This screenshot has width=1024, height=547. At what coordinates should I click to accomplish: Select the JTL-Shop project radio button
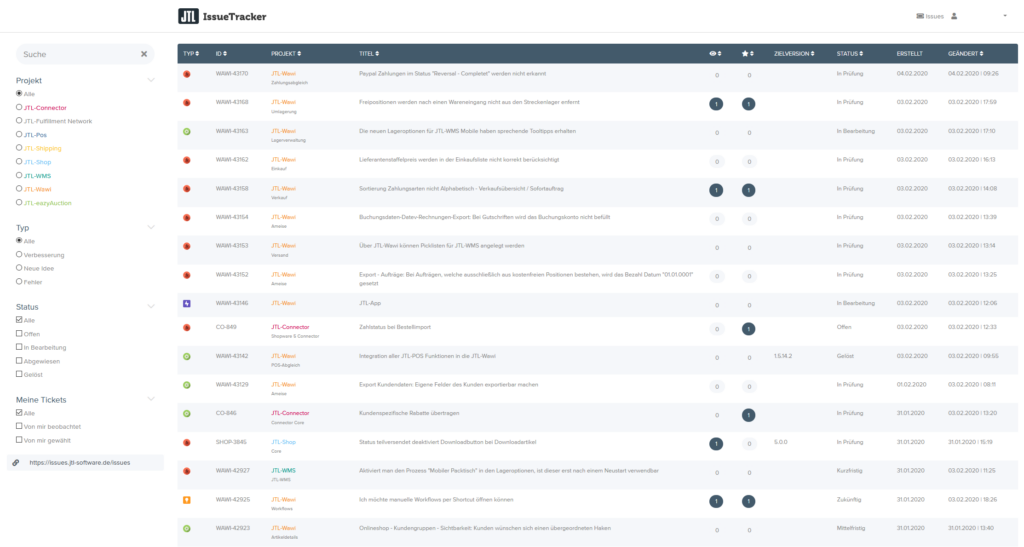click(19, 162)
